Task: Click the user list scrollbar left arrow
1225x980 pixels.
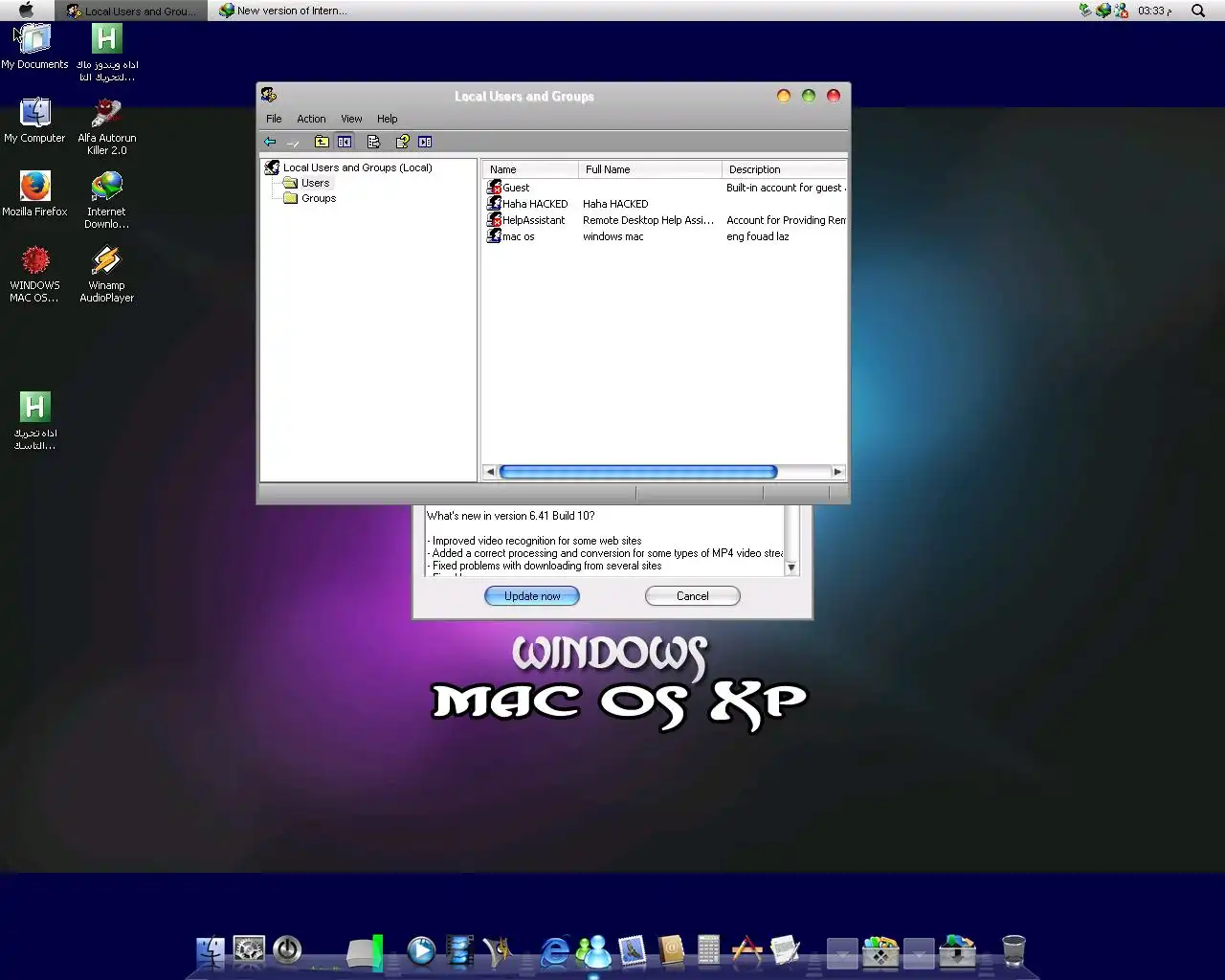Action: coord(490,472)
